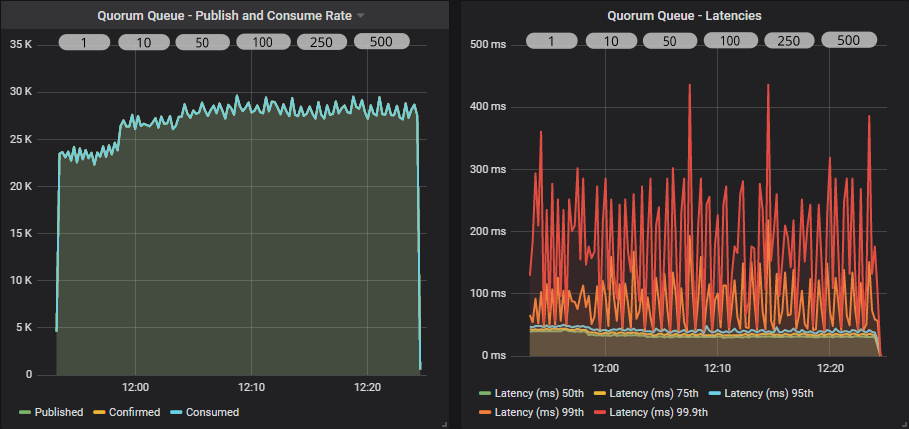Click the '100' marker pill in the Latencies panel

tap(730, 41)
